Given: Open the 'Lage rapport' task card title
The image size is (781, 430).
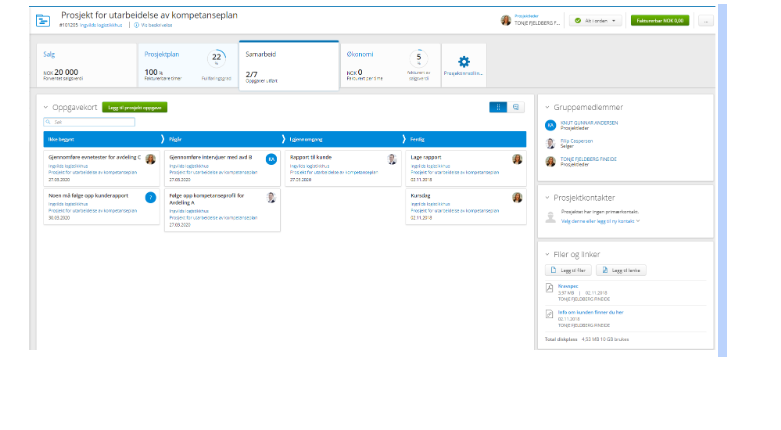Looking at the screenshot, I should click(426, 157).
